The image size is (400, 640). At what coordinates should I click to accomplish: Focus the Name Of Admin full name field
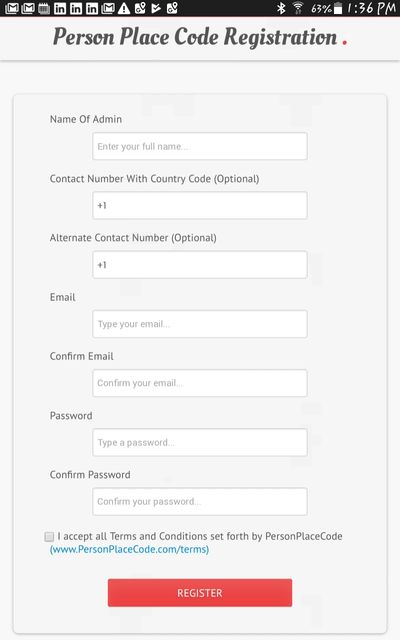200,146
